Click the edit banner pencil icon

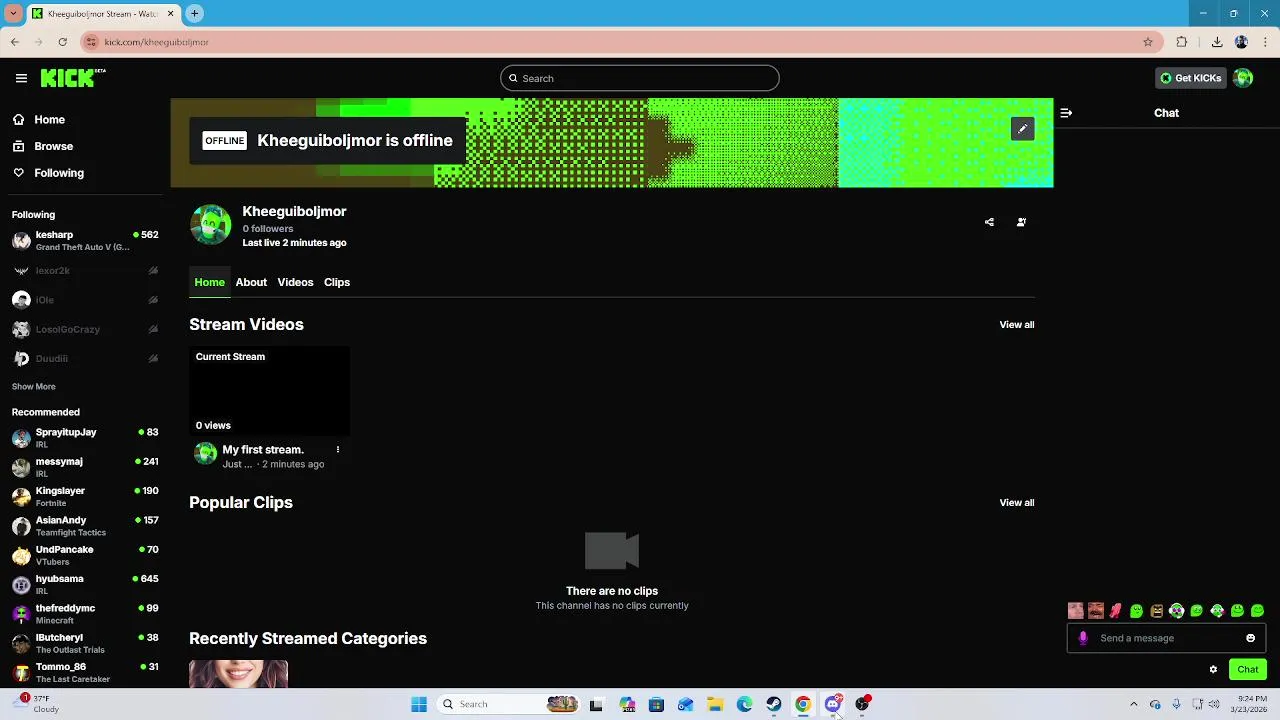point(1022,129)
